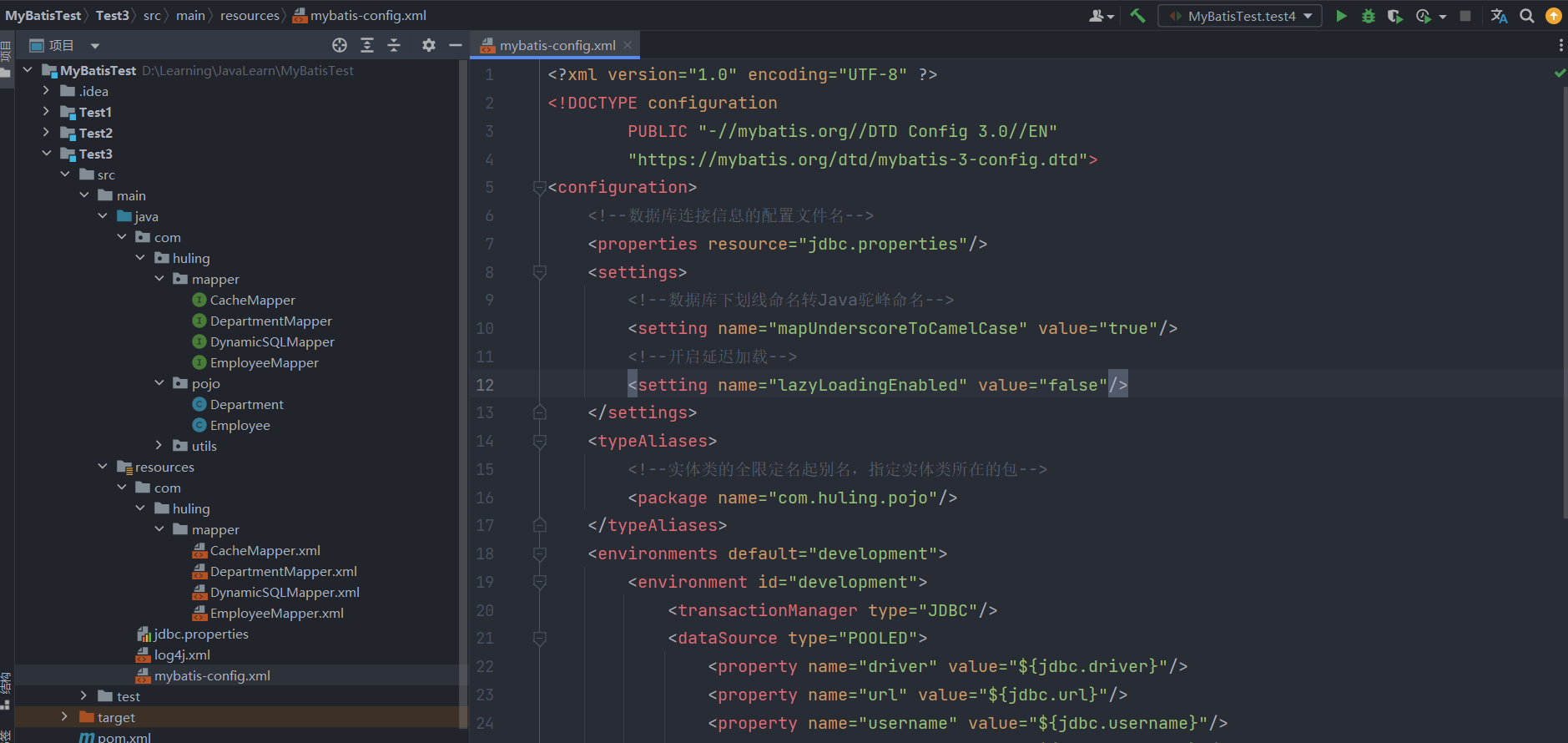The width and height of the screenshot is (1568, 743).
Task: Click Test3 in the breadcrumb bar
Action: tap(112, 15)
